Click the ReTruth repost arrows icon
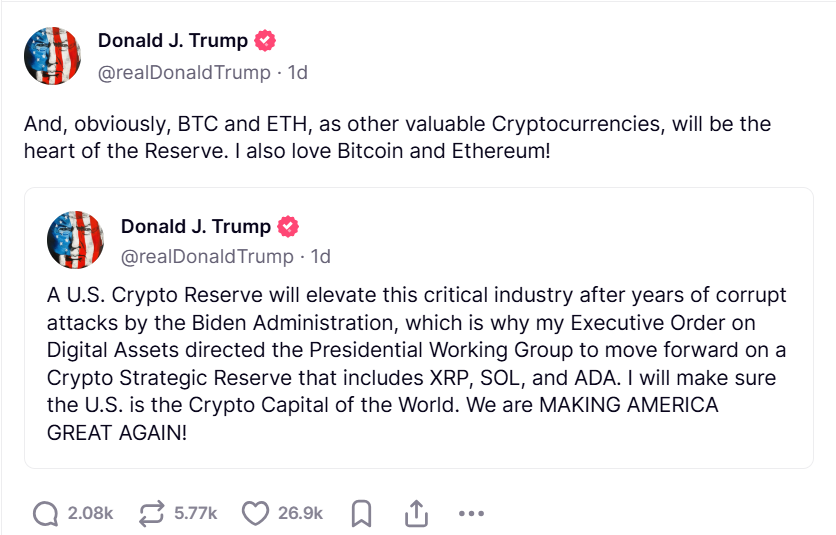836x535 pixels. click(152, 514)
